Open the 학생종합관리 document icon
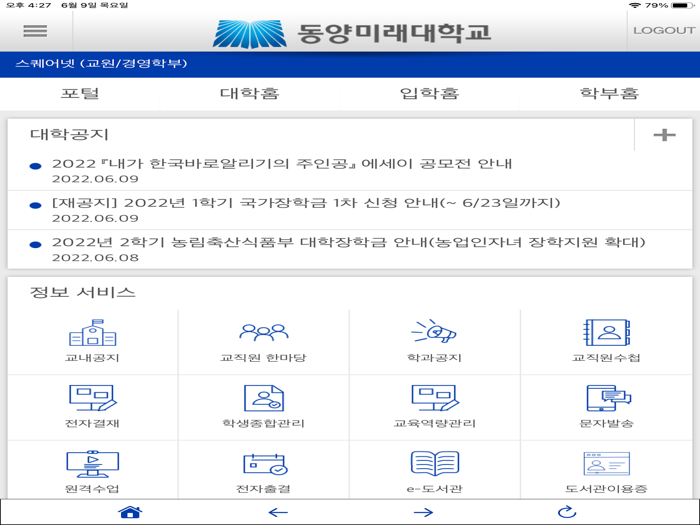700x525 pixels. [x=263, y=398]
